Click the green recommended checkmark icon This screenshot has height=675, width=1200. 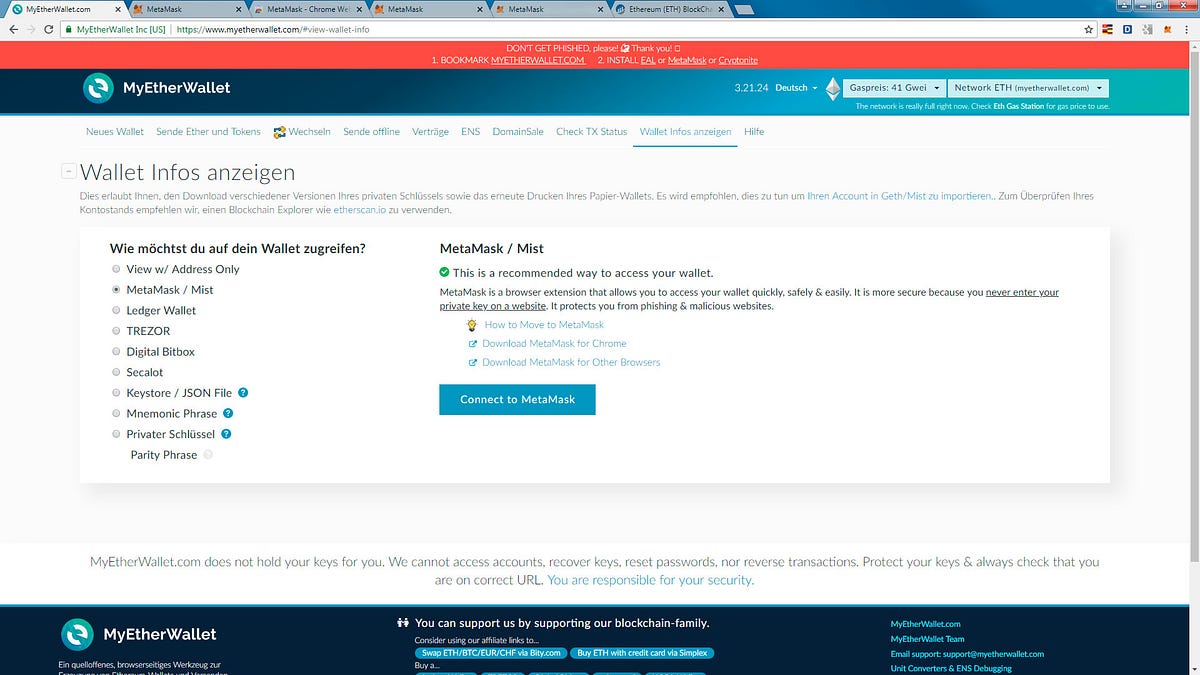point(445,272)
